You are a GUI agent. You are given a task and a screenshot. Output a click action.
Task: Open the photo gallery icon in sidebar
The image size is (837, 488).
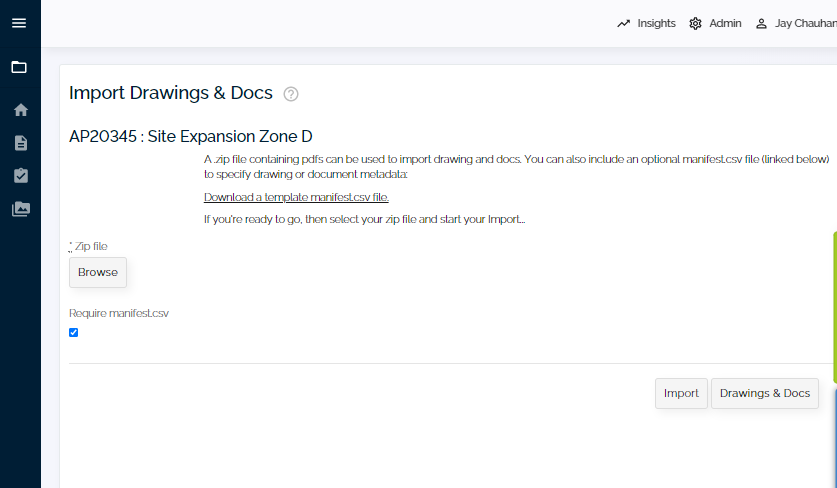coord(21,209)
